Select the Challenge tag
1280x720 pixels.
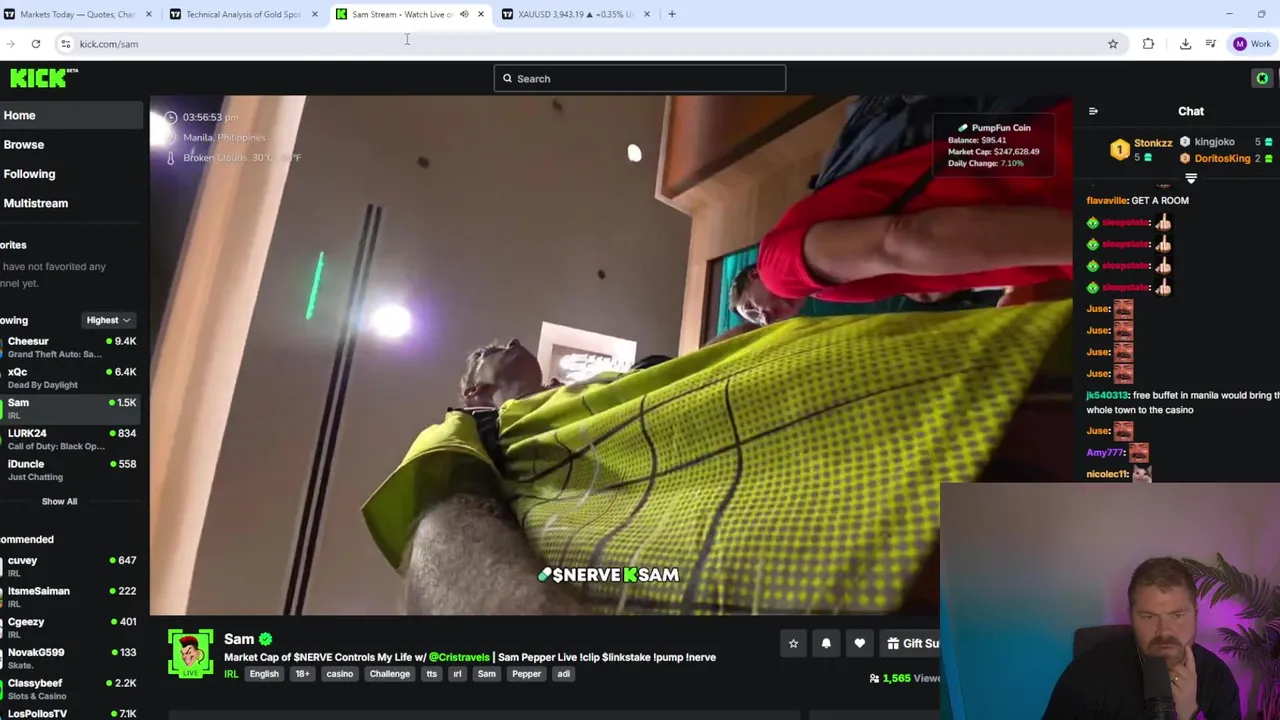coord(390,674)
